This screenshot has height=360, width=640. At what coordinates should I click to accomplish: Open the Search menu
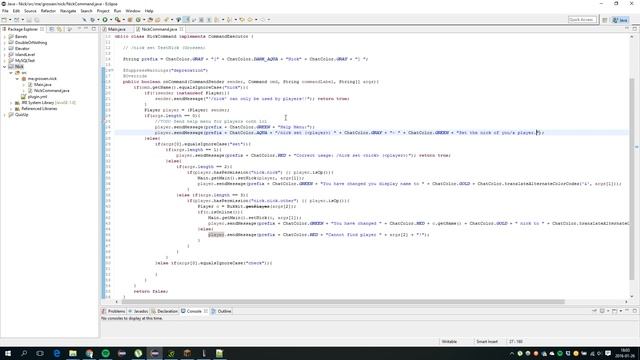[x=86, y=11]
